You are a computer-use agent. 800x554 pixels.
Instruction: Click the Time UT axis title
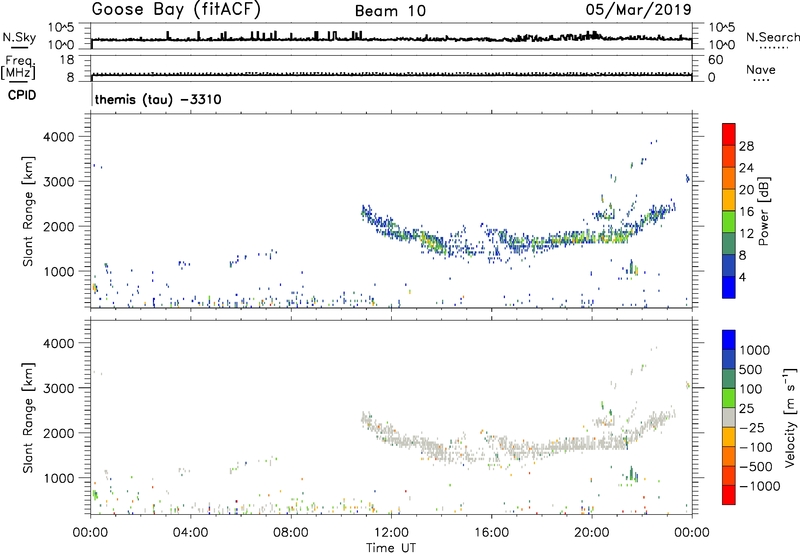click(391, 548)
